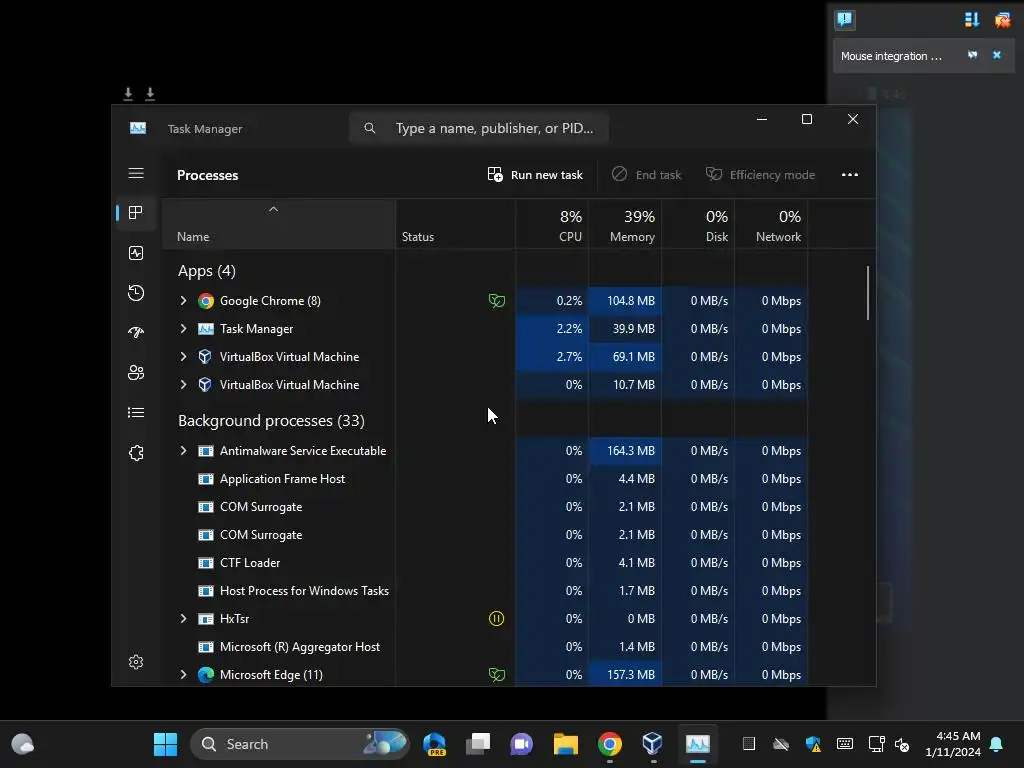Sort by the Status column header
This screenshot has height=768, width=1024.
[x=455, y=224]
